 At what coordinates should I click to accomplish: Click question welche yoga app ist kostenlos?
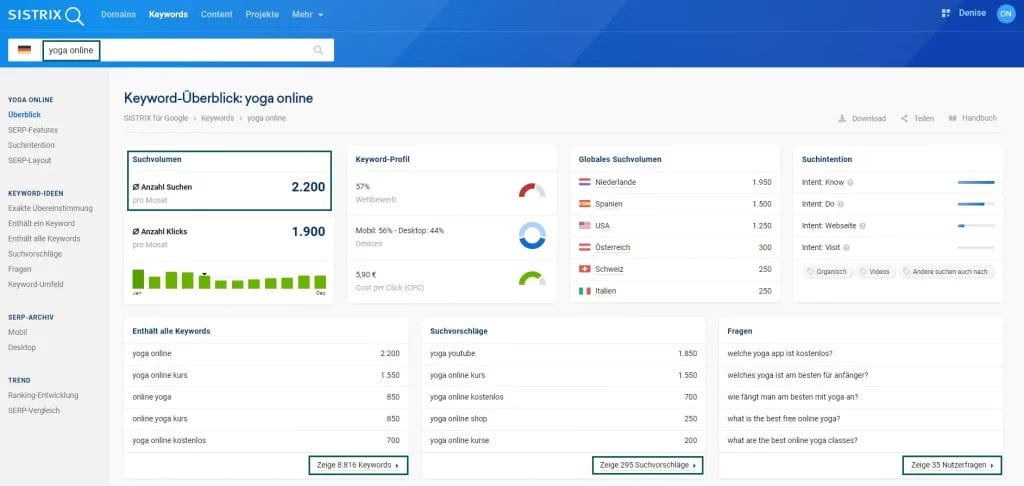click(x=780, y=353)
